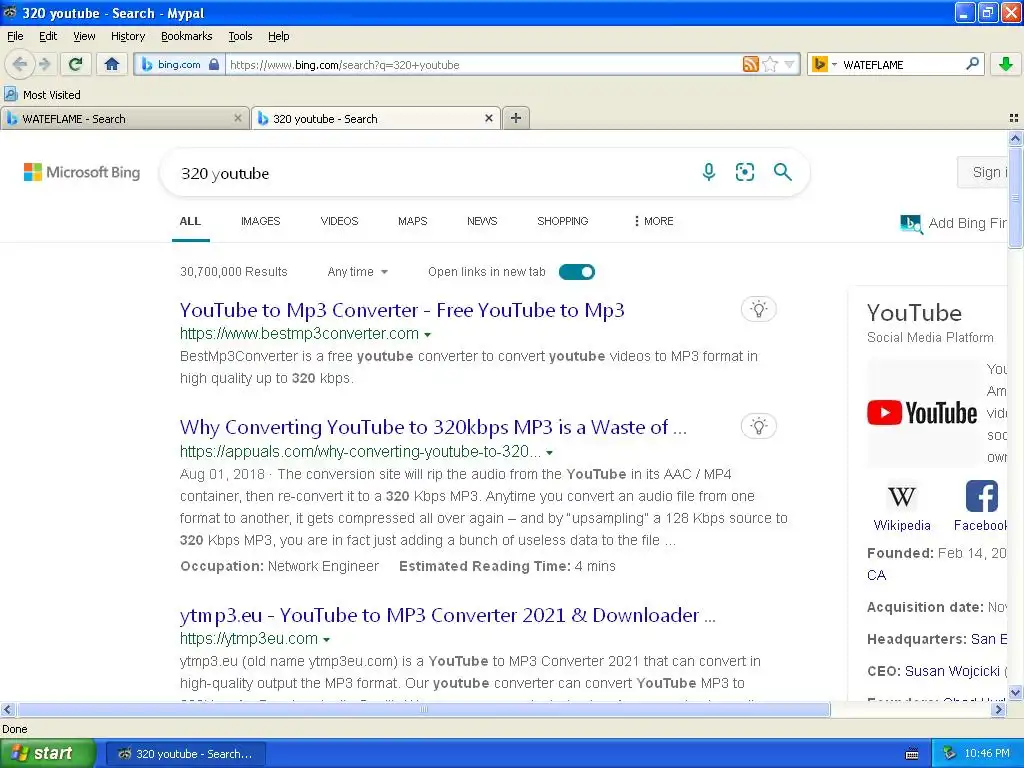Close the 320 youtube - Search tab

pos(488,118)
